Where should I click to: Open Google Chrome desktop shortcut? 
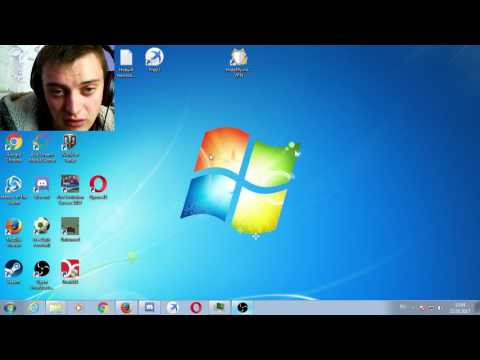[x=14, y=147]
